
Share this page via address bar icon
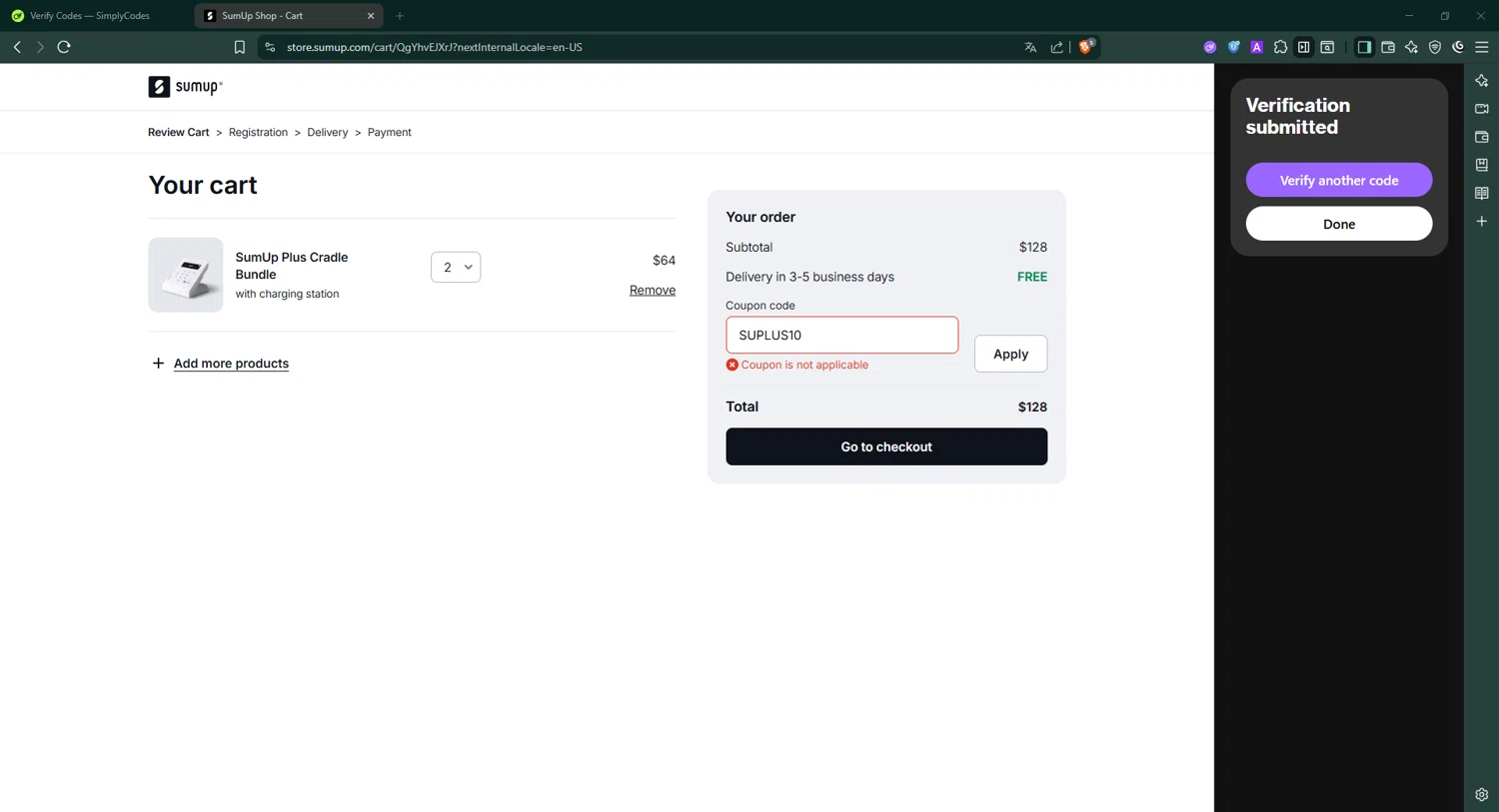tap(1056, 47)
